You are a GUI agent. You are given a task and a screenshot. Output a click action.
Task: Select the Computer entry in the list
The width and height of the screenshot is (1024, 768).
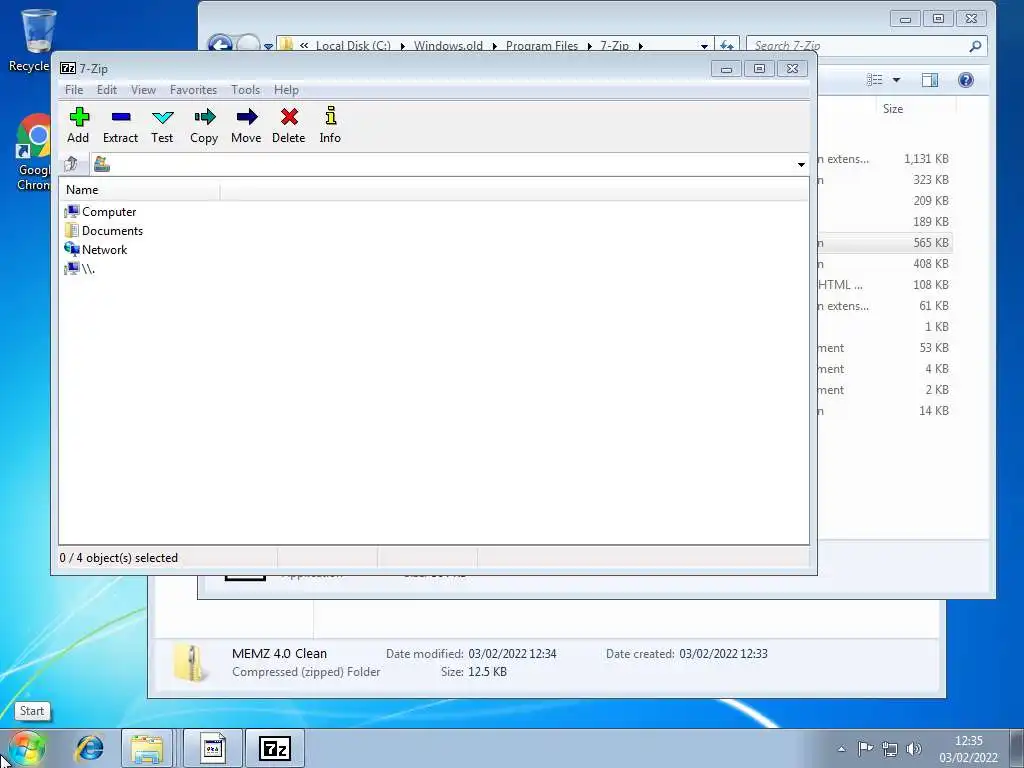pyautogui.click(x=101, y=212)
